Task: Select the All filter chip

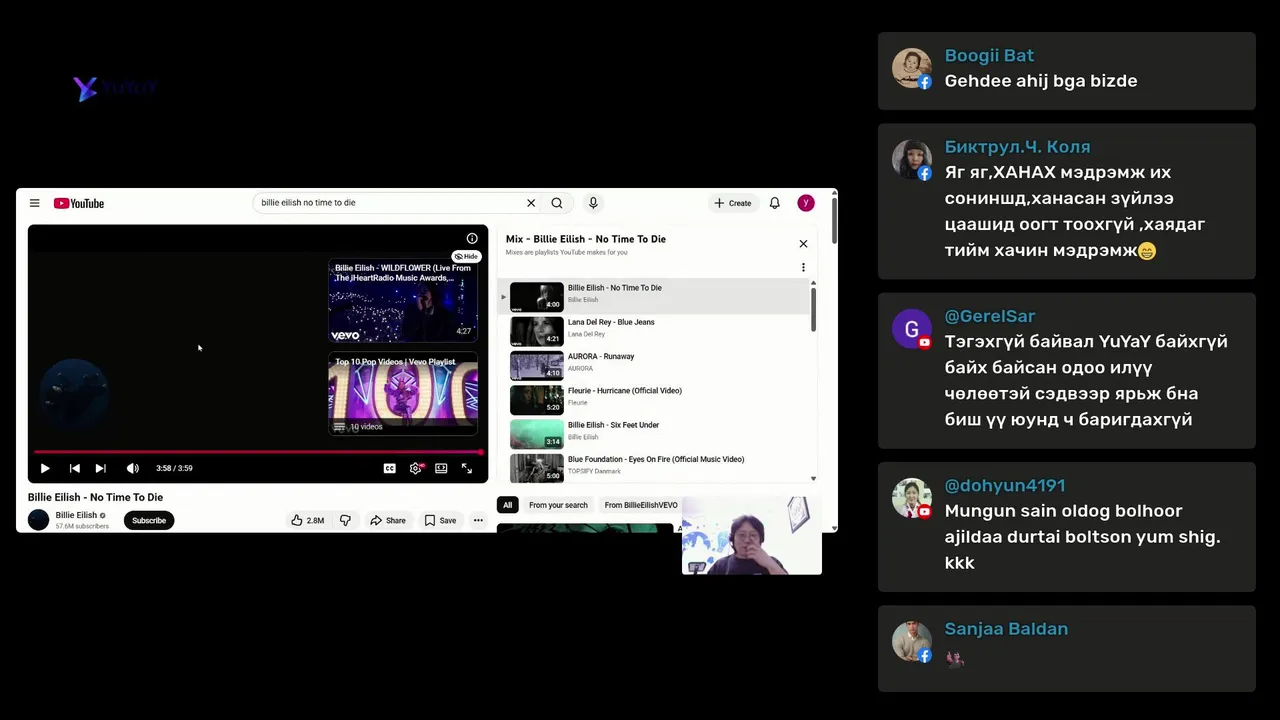Action: tap(507, 505)
